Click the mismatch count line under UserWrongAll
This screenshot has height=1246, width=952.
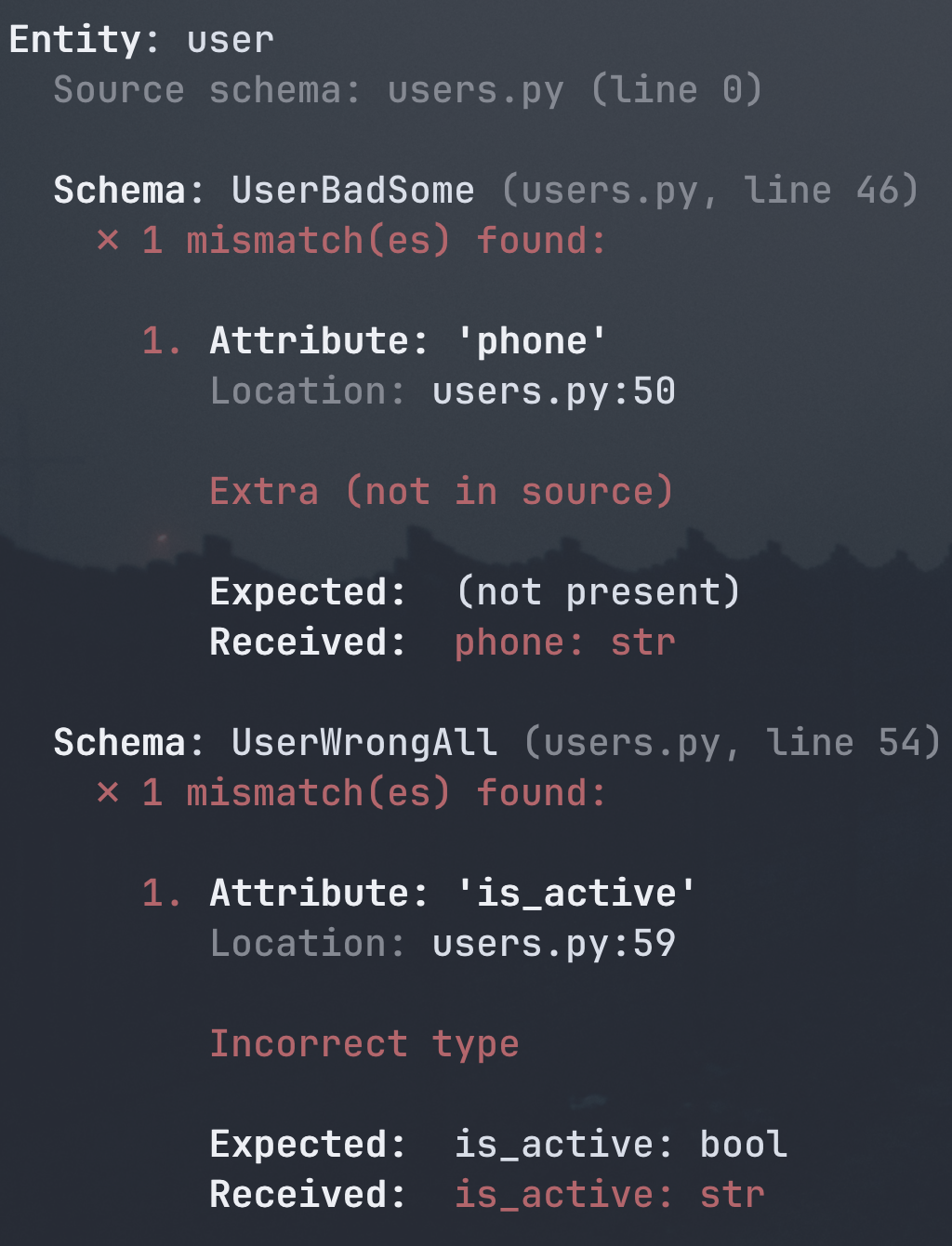click(374, 793)
